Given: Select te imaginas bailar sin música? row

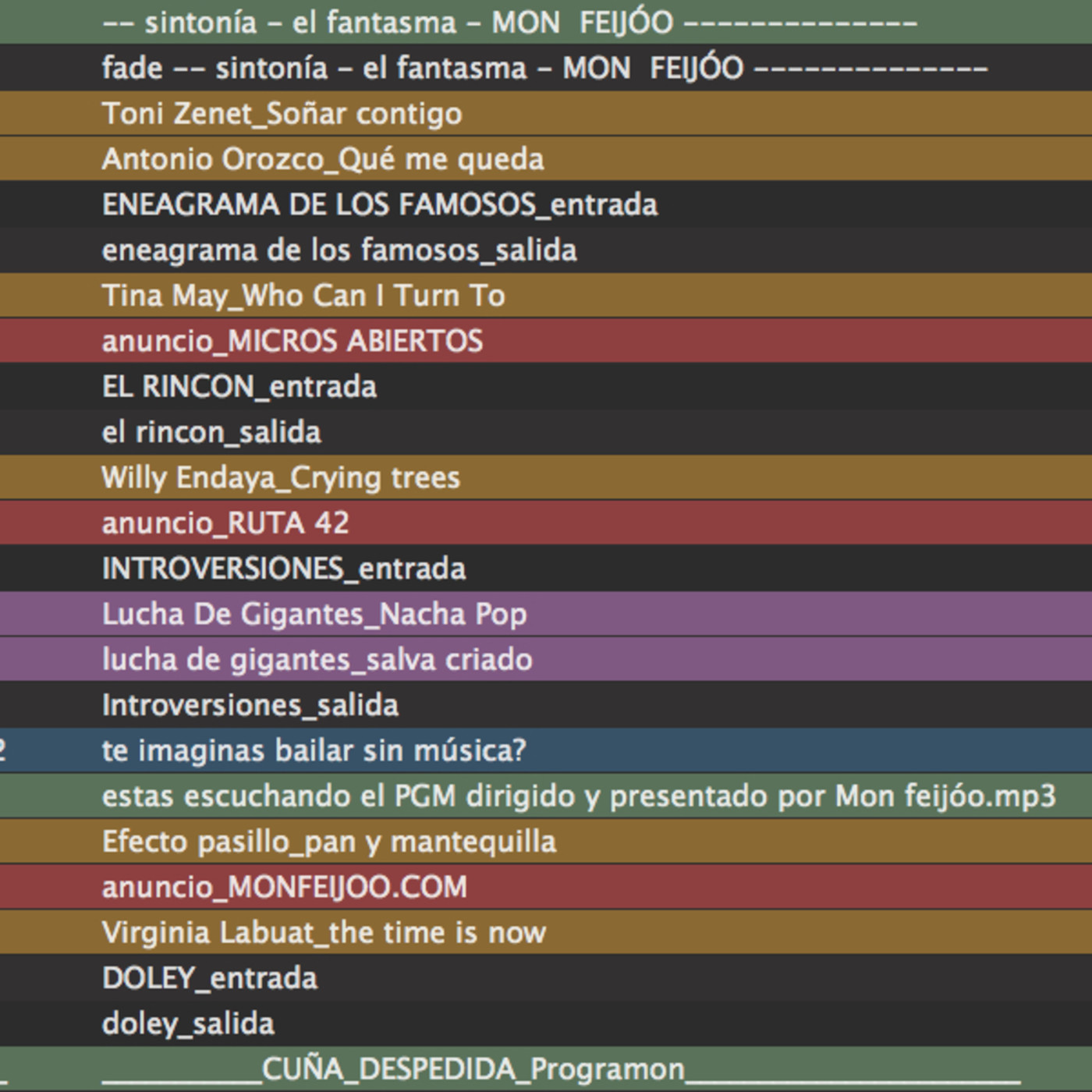Looking at the screenshot, I should click(314, 750).
